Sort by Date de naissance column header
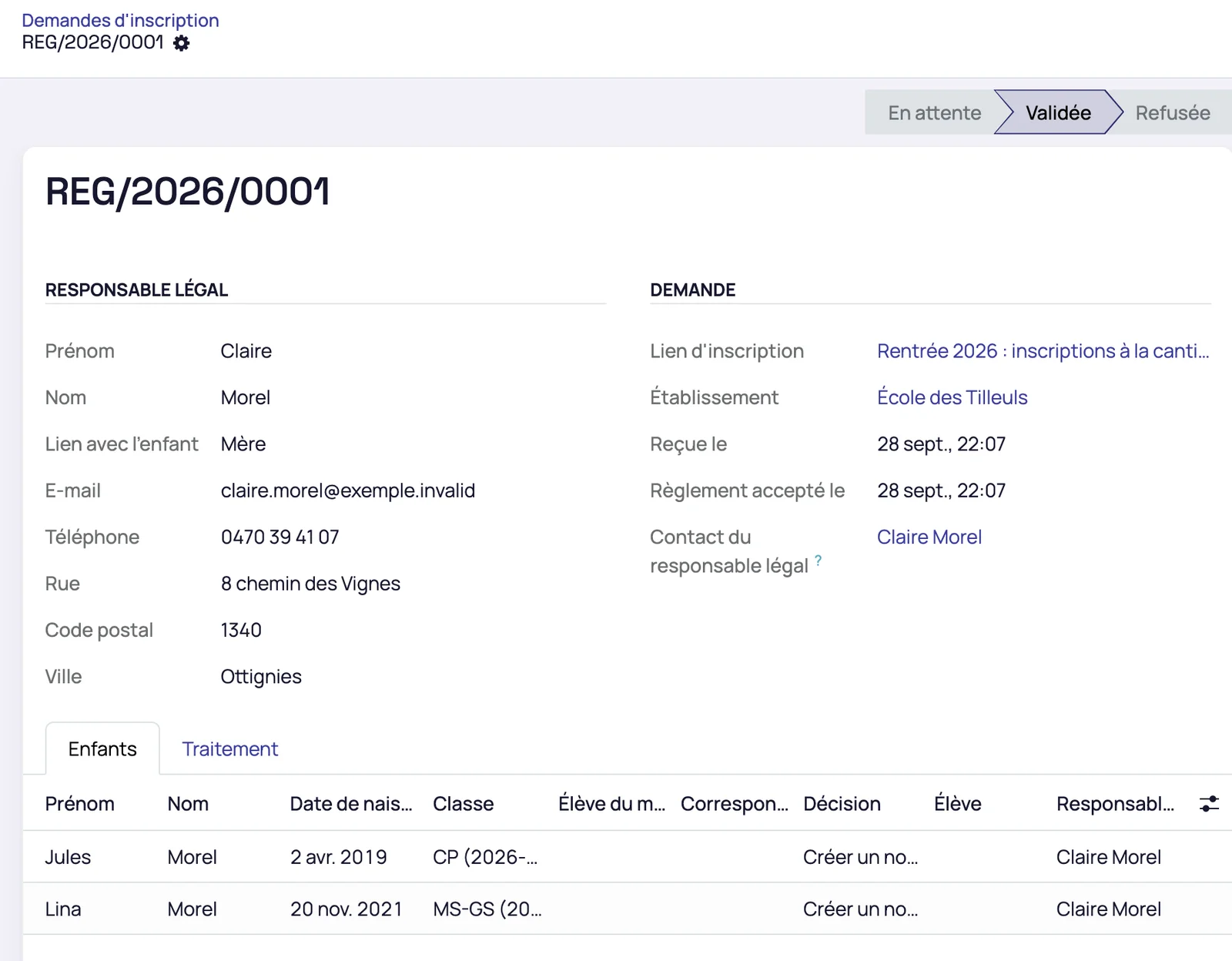This screenshot has height=961, width=1232. coord(351,804)
